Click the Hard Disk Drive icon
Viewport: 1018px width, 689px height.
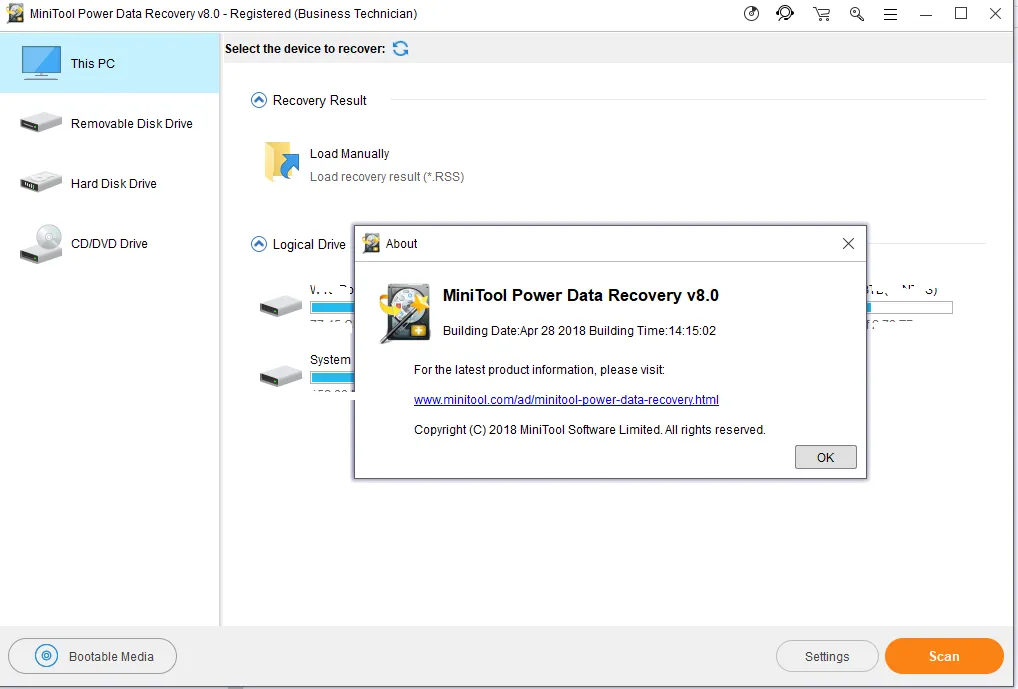point(41,182)
